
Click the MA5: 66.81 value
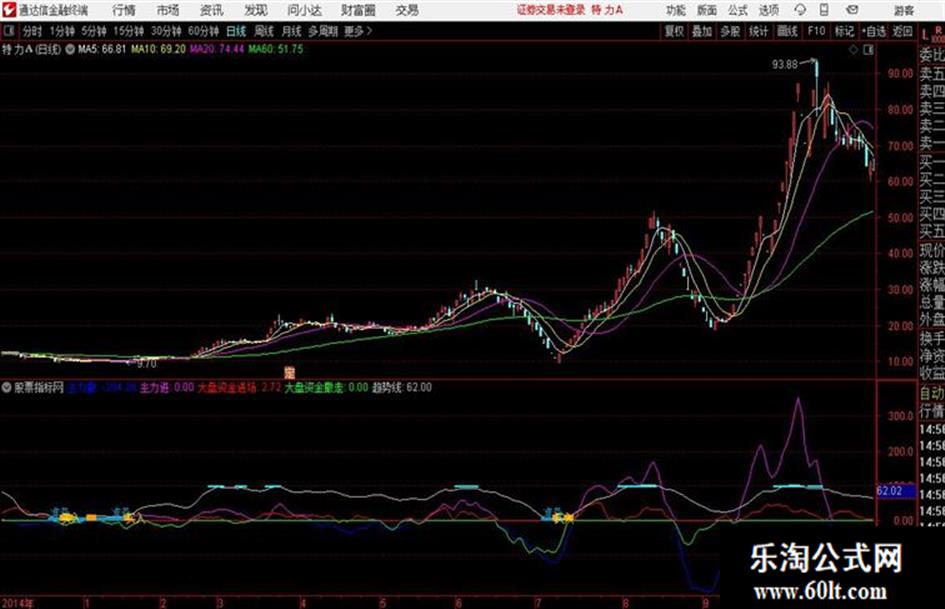coord(102,49)
